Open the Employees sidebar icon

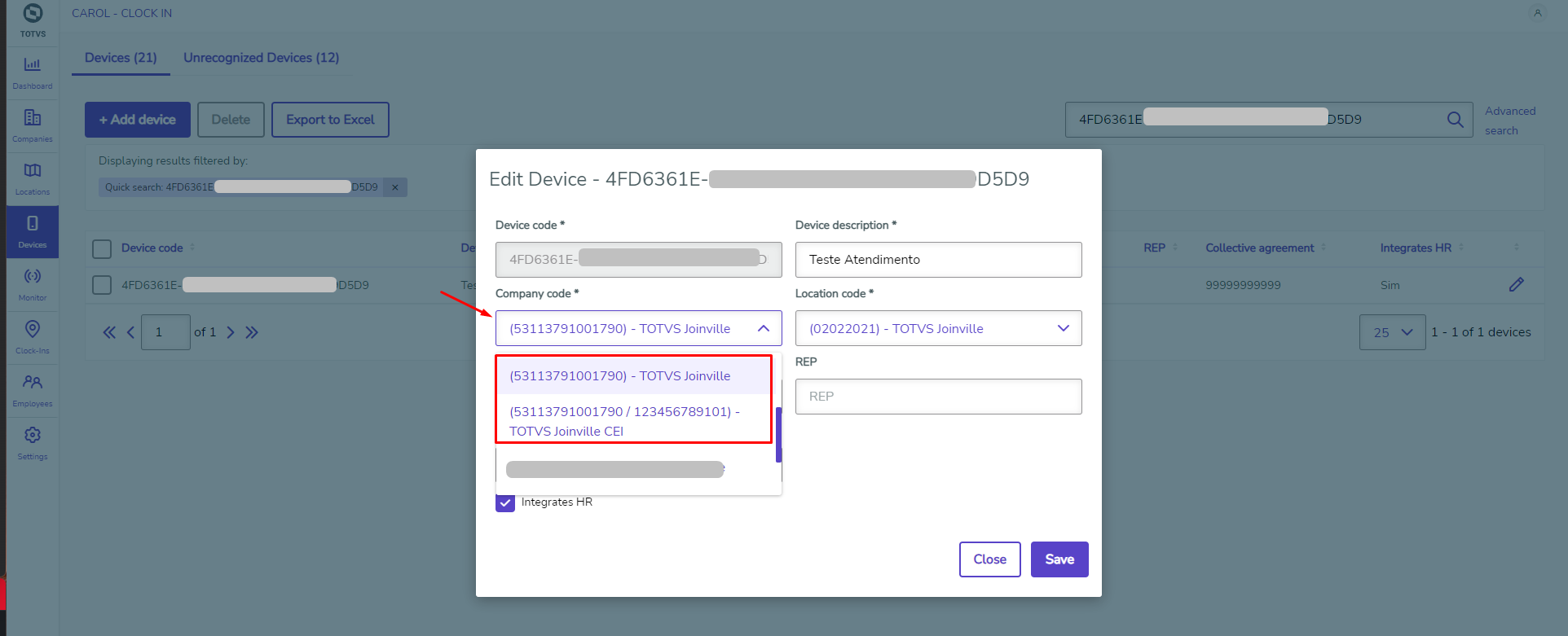pyautogui.click(x=33, y=388)
